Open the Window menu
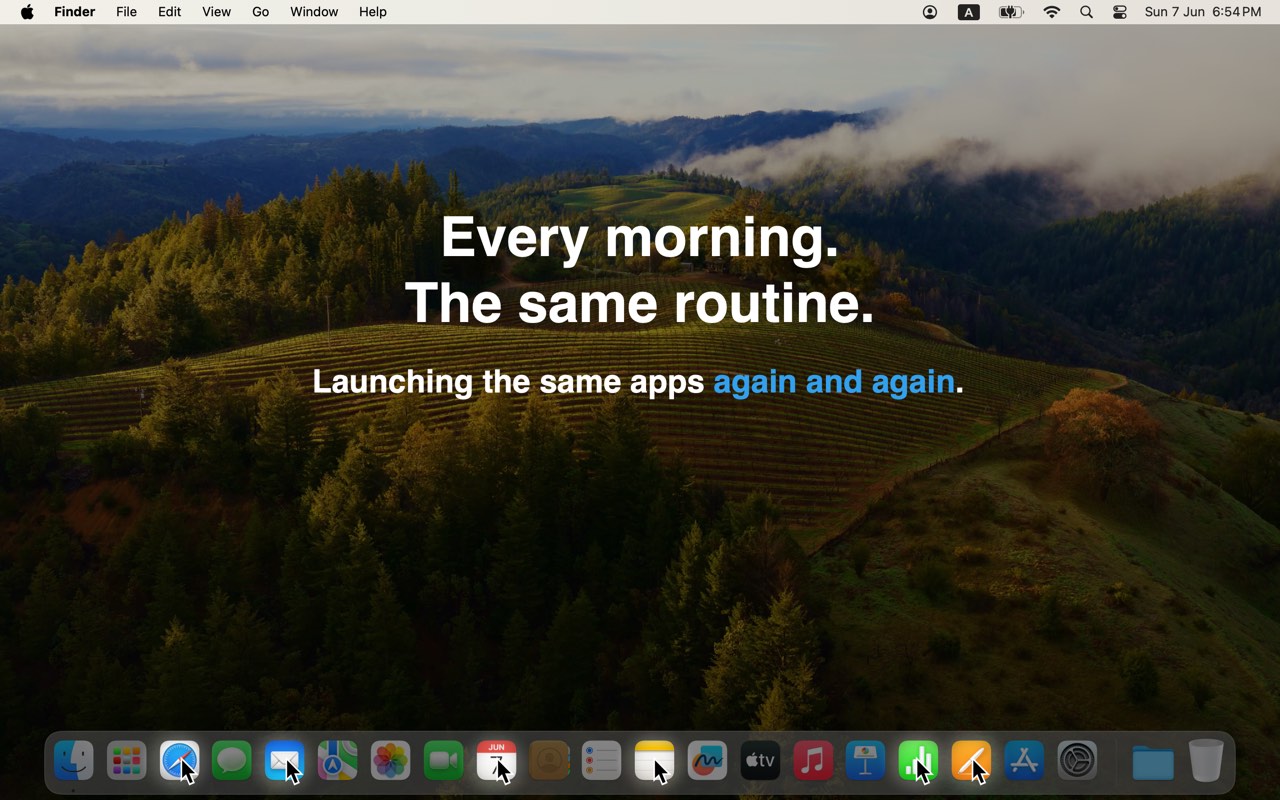 pyautogui.click(x=314, y=12)
